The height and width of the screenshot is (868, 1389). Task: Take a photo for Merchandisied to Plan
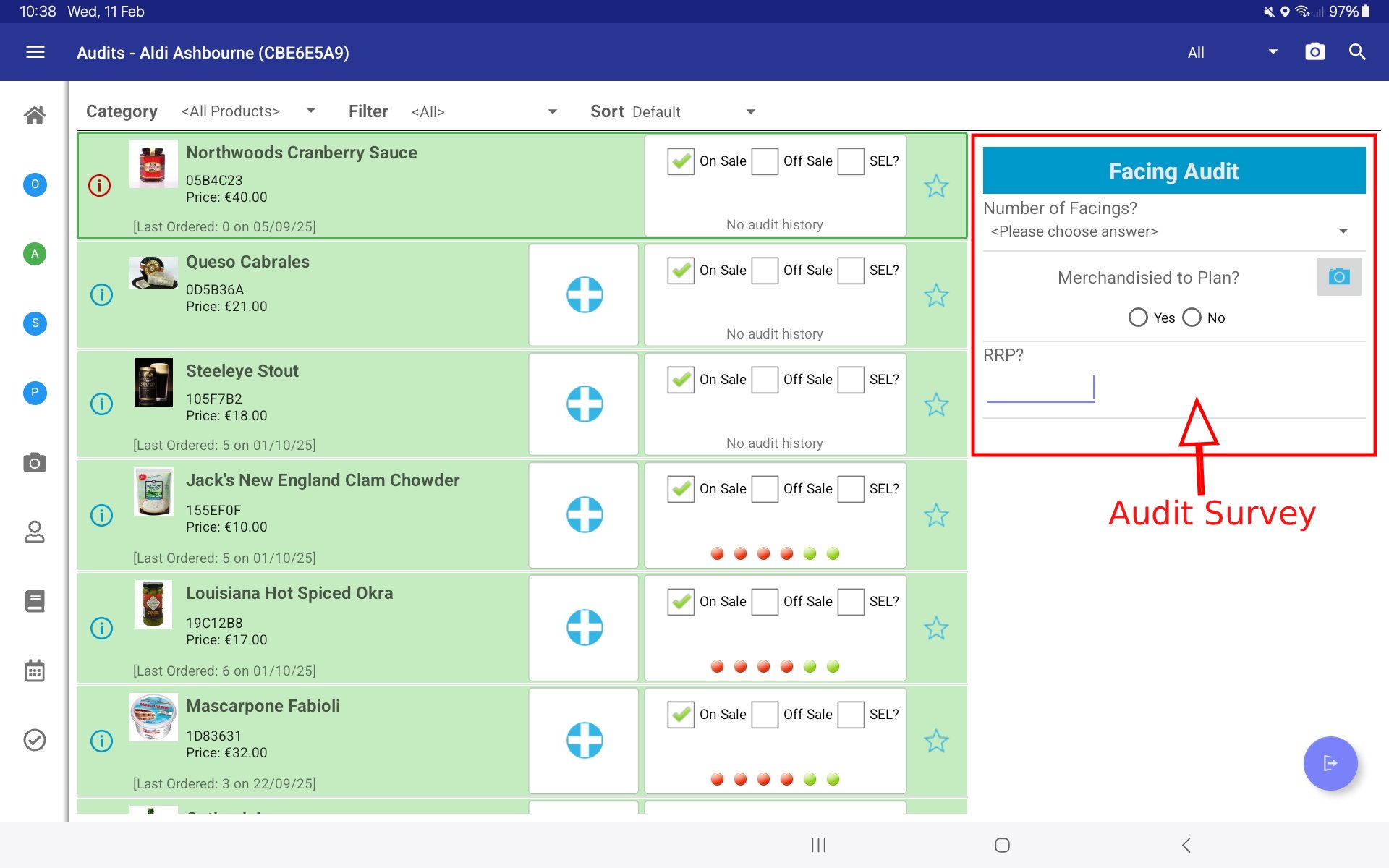pyautogui.click(x=1338, y=277)
